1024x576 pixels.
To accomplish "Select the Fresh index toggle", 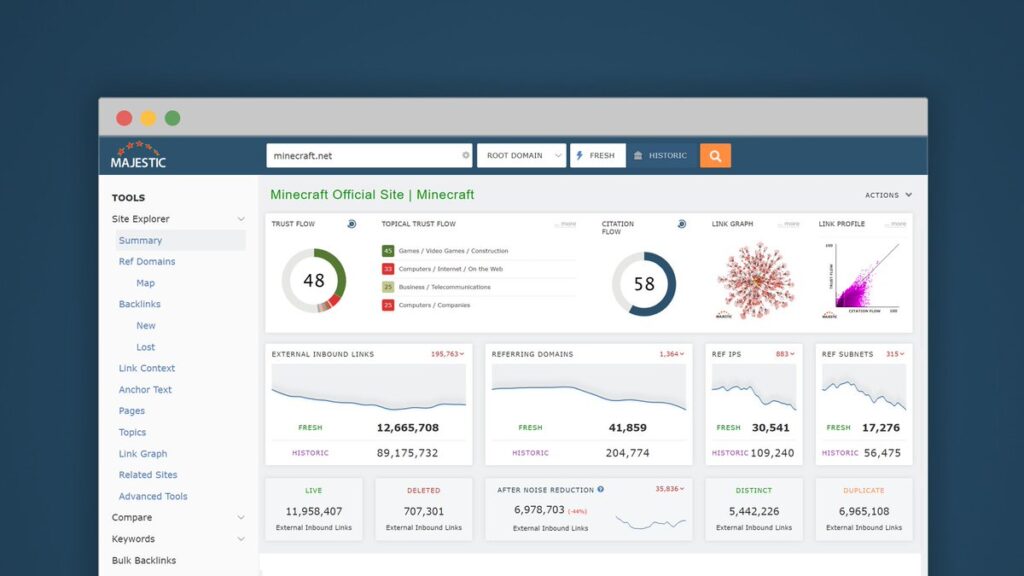I will point(598,155).
